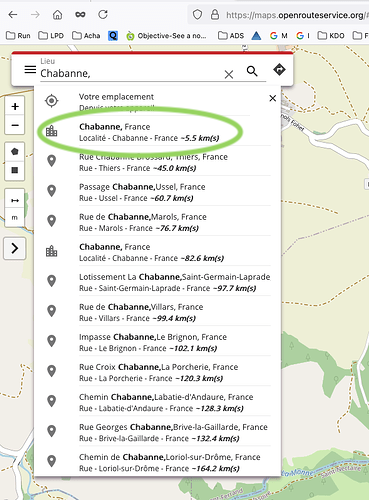Toggle the map scale unit m
369x500 pixels.
[x=15, y=218]
